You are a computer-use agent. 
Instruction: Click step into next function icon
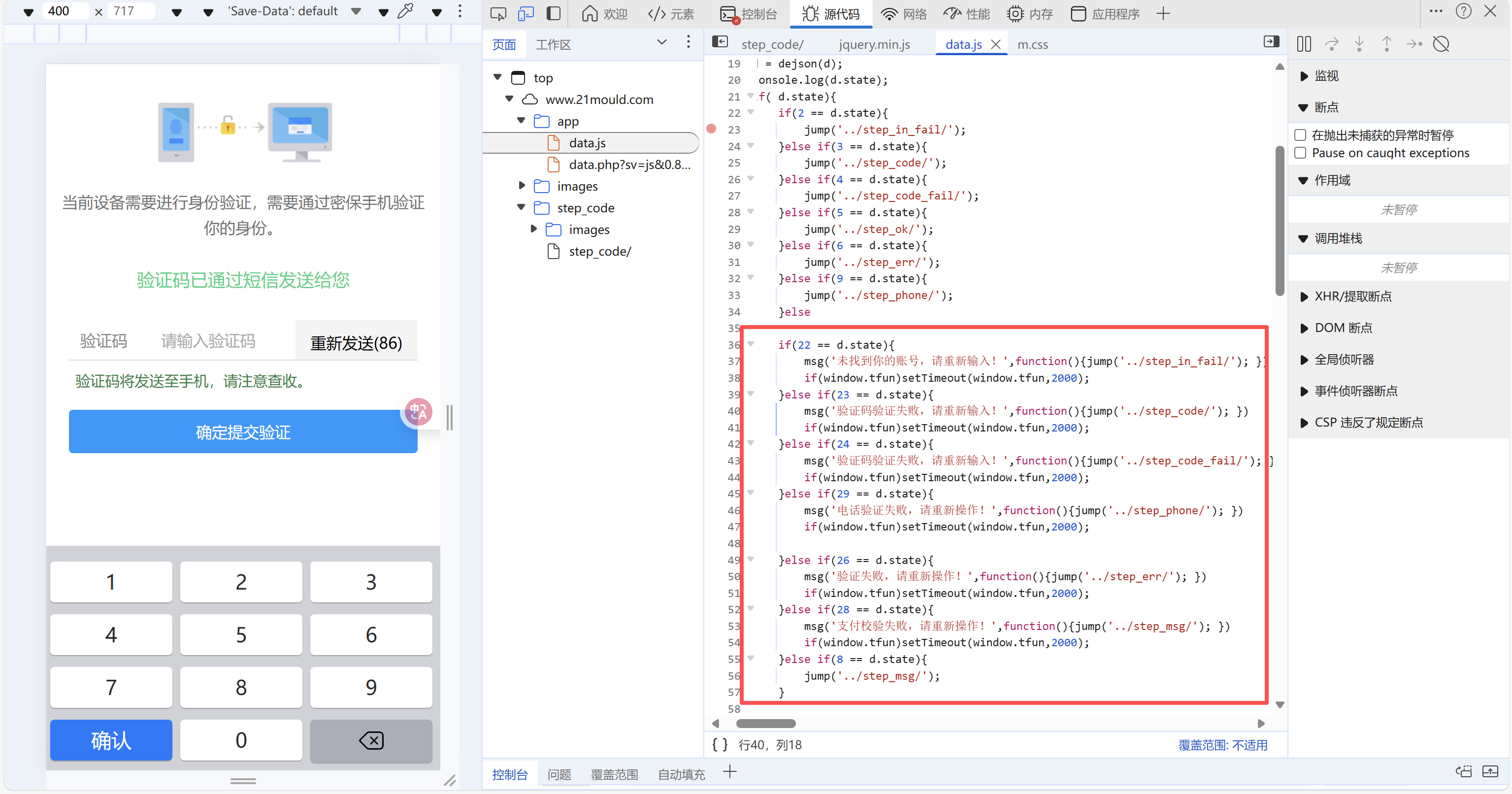1359,44
